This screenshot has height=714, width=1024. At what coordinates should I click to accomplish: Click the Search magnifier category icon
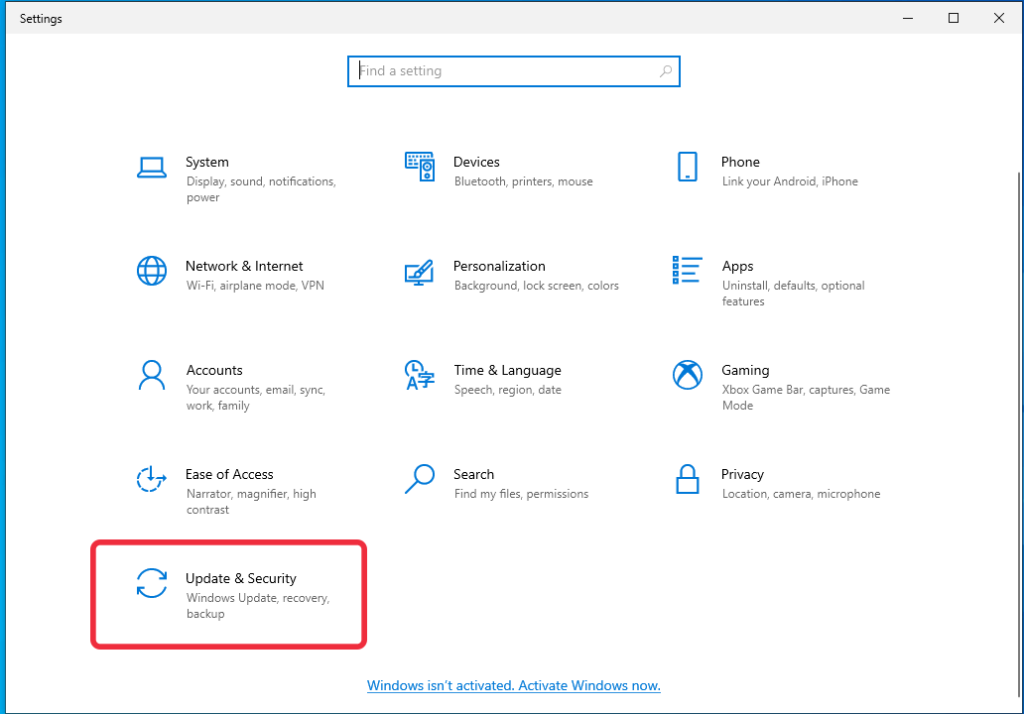[x=419, y=479]
